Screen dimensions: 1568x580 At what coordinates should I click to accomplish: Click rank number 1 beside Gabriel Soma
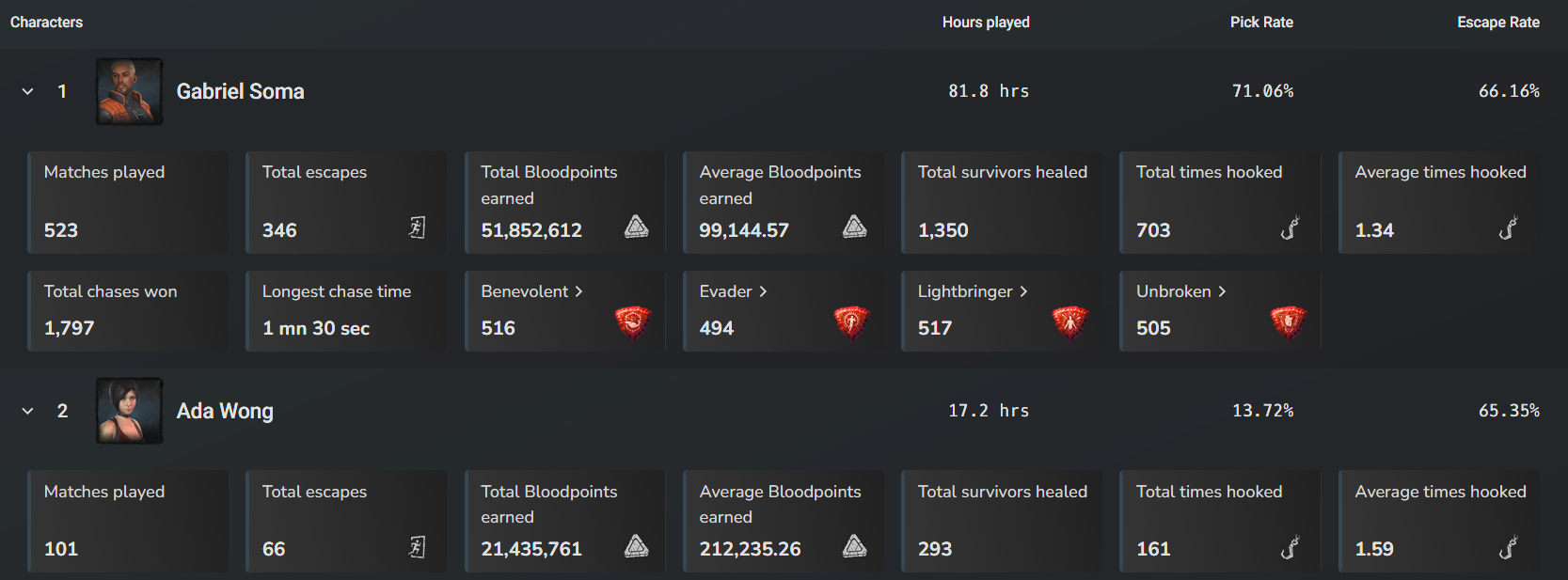pos(62,91)
